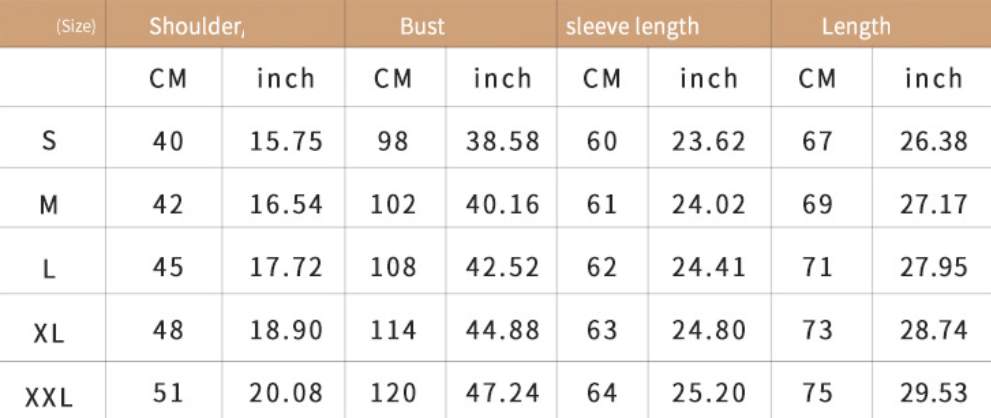Select the L size row label
Viewport: 991px width, 418px height.
tap(49, 267)
